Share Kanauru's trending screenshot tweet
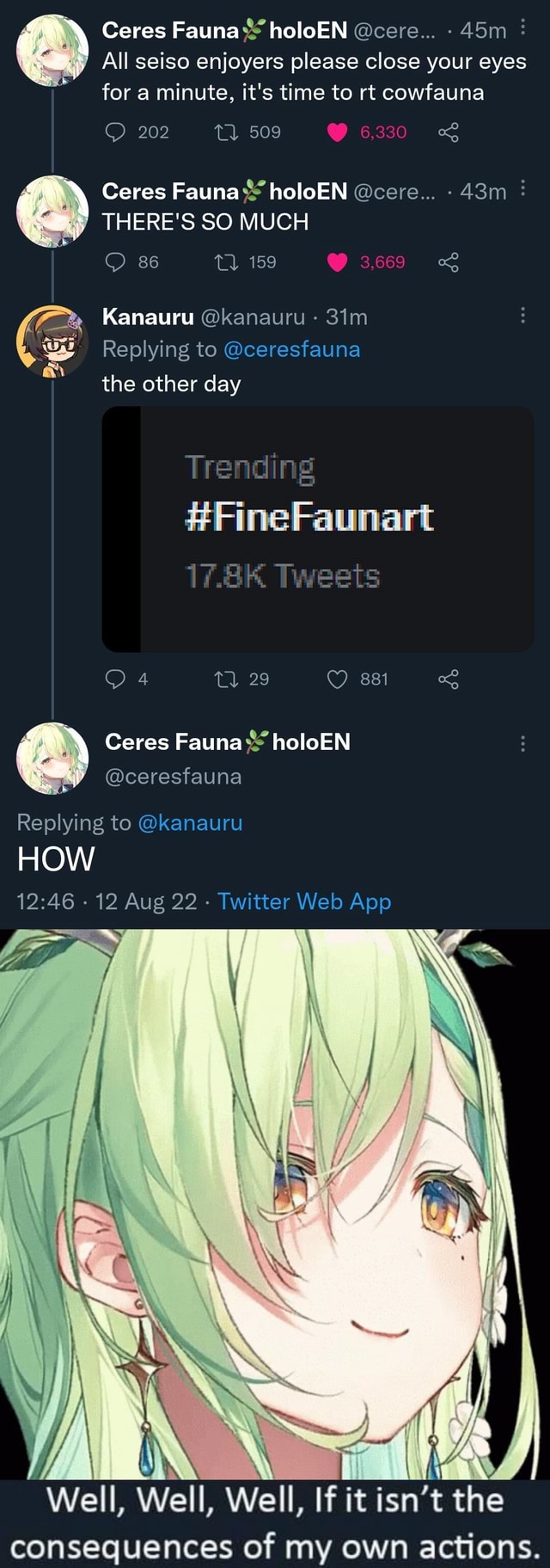 pyautogui.click(x=449, y=679)
